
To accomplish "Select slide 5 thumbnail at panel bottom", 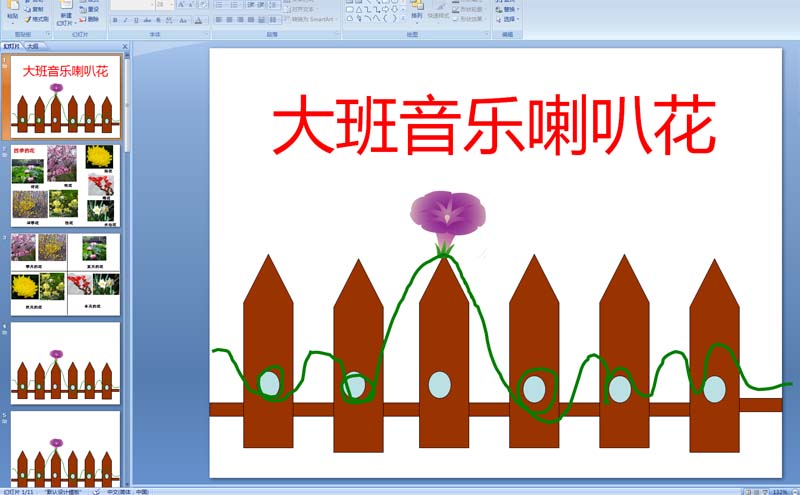I will (x=66, y=448).
